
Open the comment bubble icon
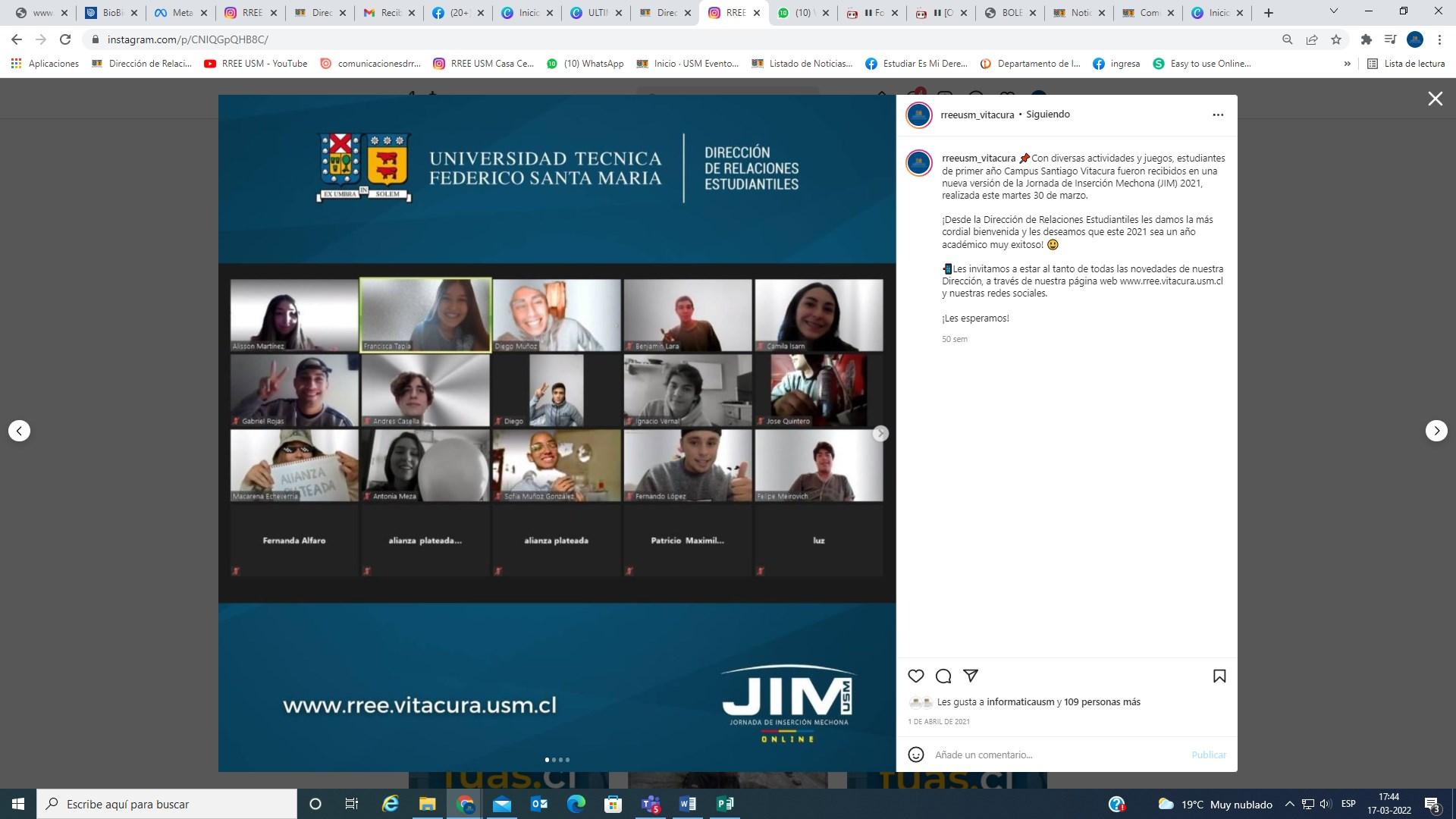pyautogui.click(x=943, y=676)
